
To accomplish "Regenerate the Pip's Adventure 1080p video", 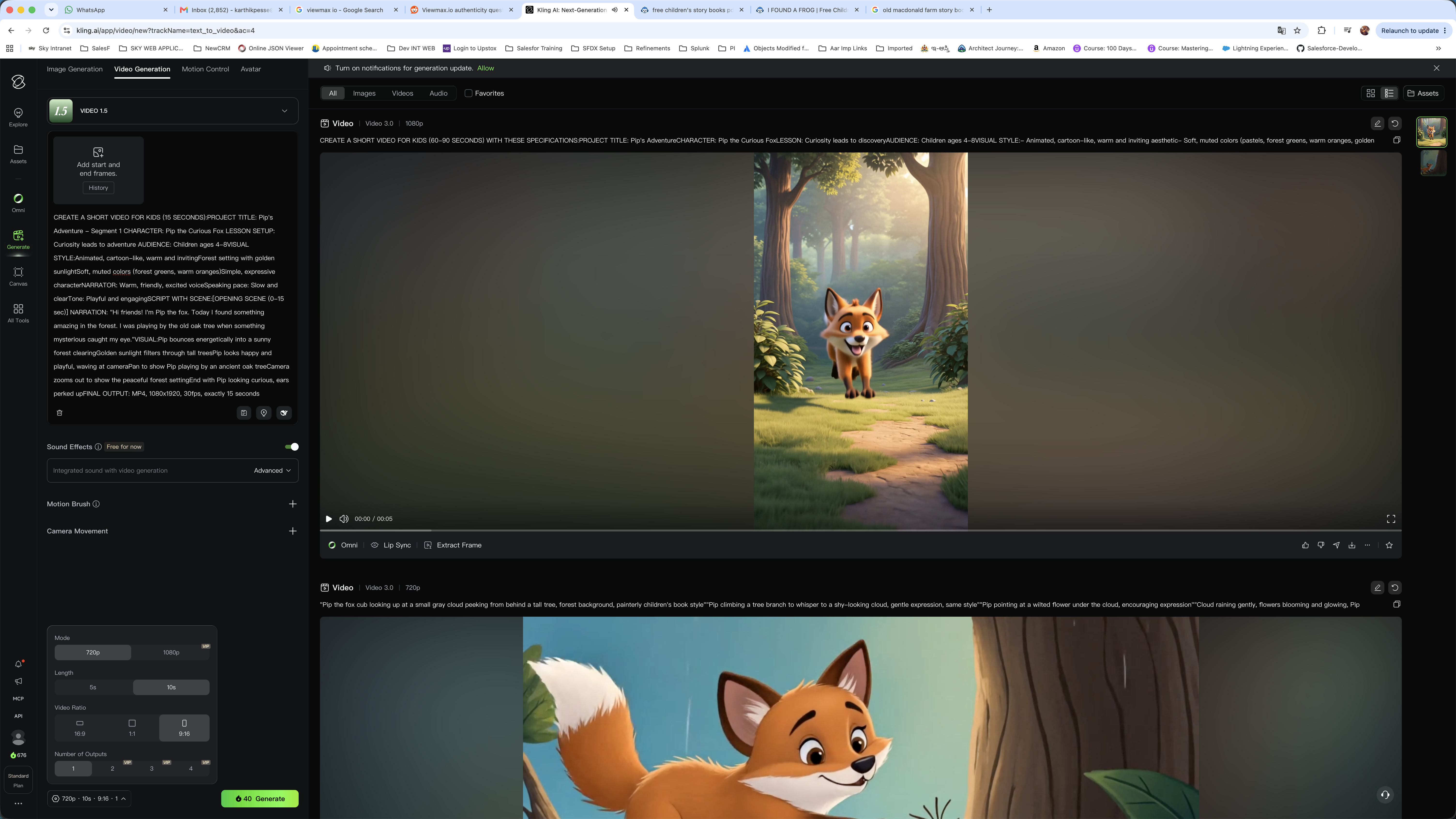I will pos(1395,123).
